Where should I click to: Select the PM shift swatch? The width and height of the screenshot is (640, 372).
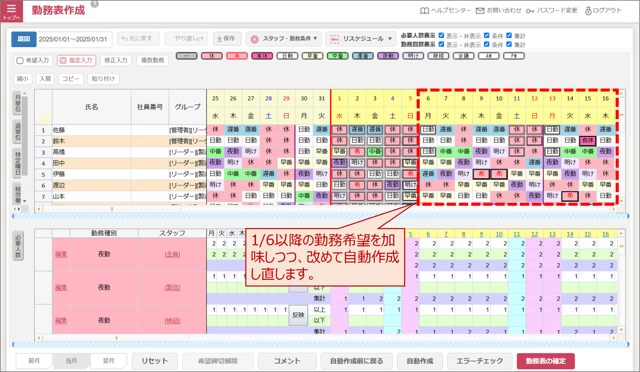click(514, 56)
